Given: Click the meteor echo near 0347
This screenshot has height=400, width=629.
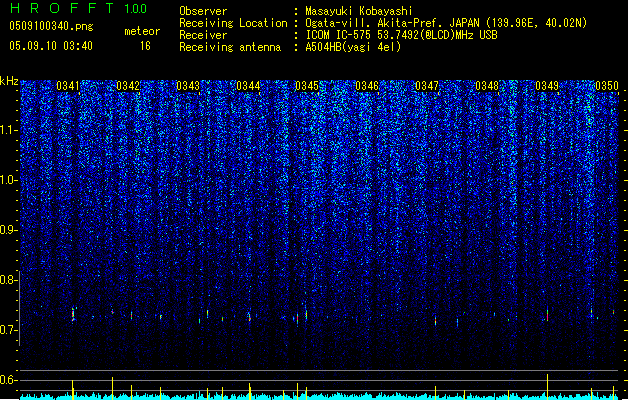Looking at the screenshot, I should point(435,321).
